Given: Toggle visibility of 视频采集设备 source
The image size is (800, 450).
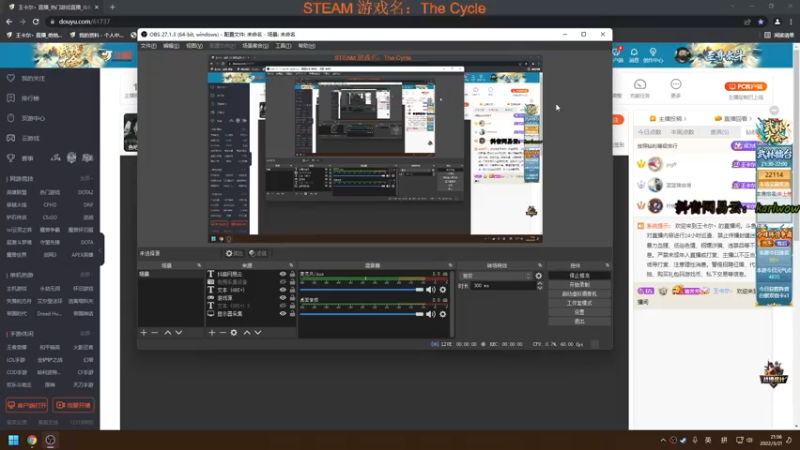Looking at the screenshot, I should [x=283, y=282].
